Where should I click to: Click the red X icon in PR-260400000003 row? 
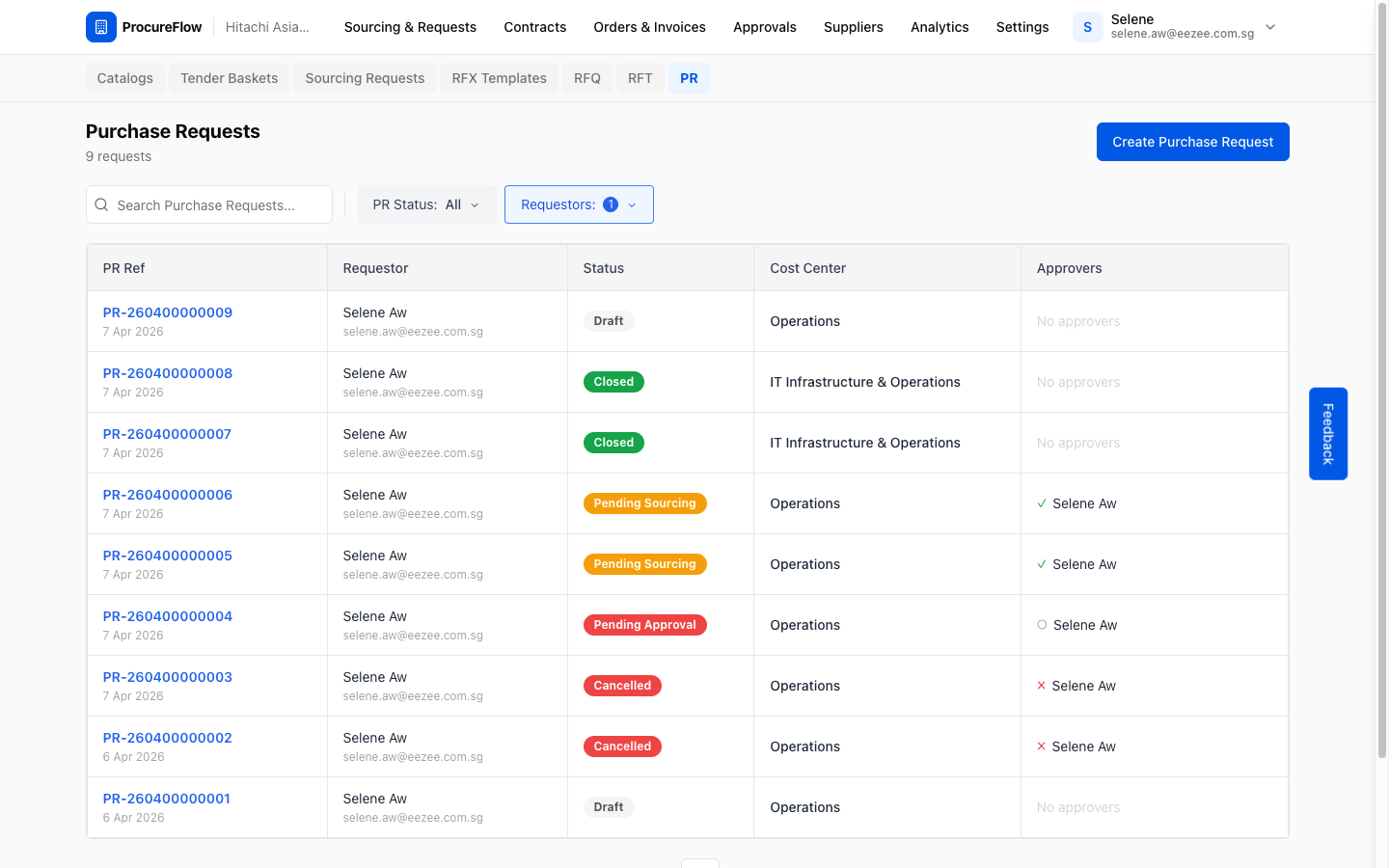coord(1042,686)
